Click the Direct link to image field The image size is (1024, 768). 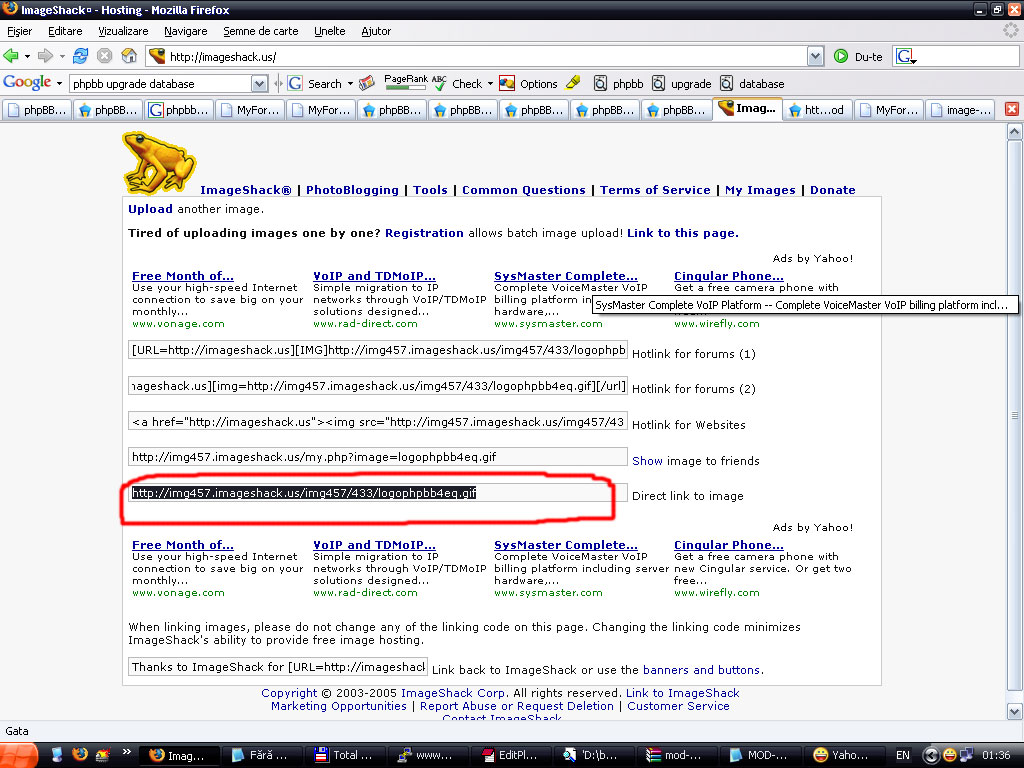pos(377,493)
